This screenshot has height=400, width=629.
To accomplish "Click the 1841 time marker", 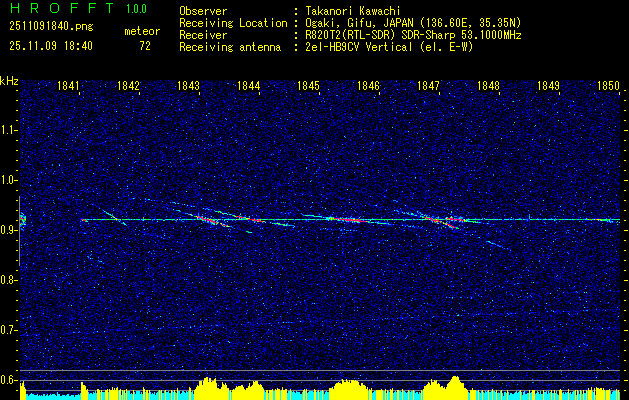I will [69, 87].
